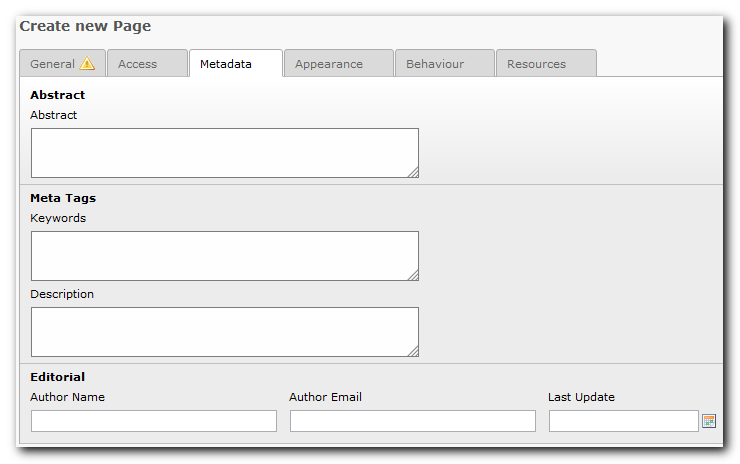Open the Access tab
The width and height of the screenshot is (740, 464).
tap(138, 64)
